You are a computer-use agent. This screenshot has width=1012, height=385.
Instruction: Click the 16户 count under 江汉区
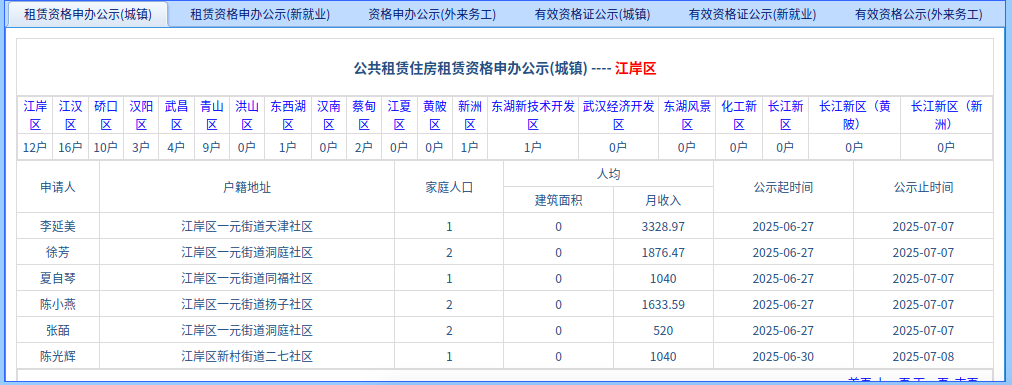point(70,148)
